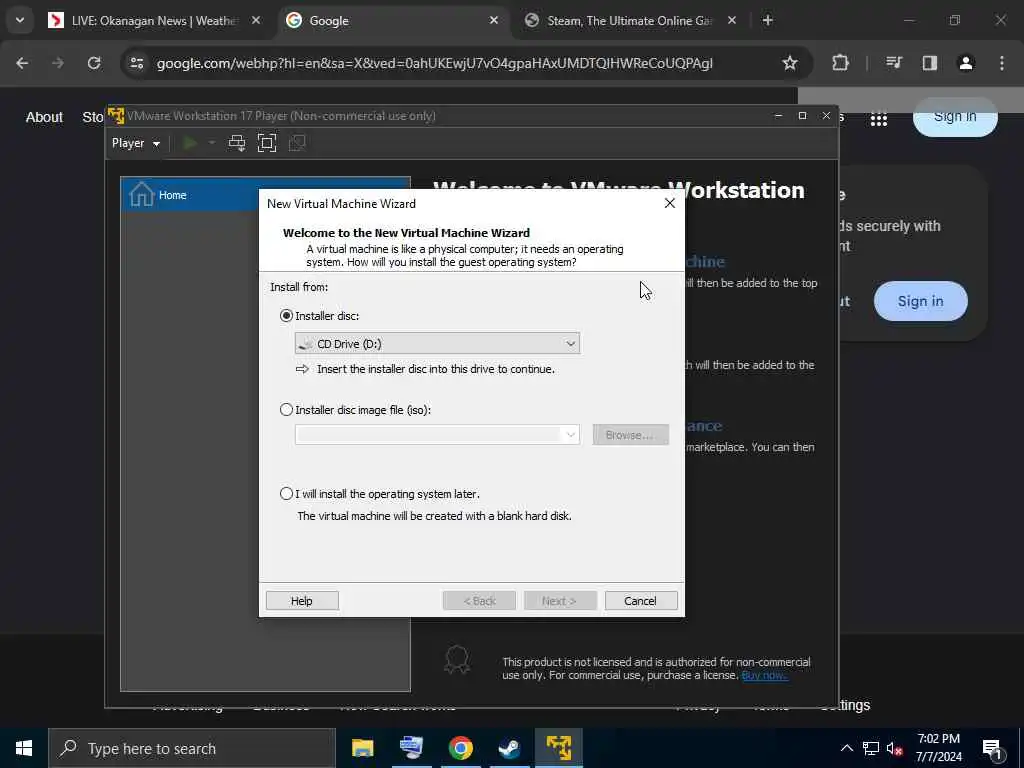This screenshot has width=1024, height=768.
Task: Choose I will install the operating system later
Action: (286, 494)
